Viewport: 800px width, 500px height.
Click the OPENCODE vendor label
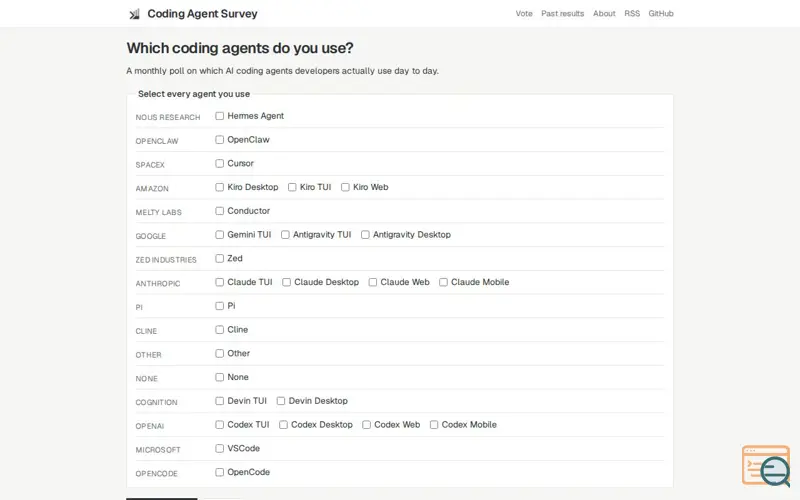(156, 473)
